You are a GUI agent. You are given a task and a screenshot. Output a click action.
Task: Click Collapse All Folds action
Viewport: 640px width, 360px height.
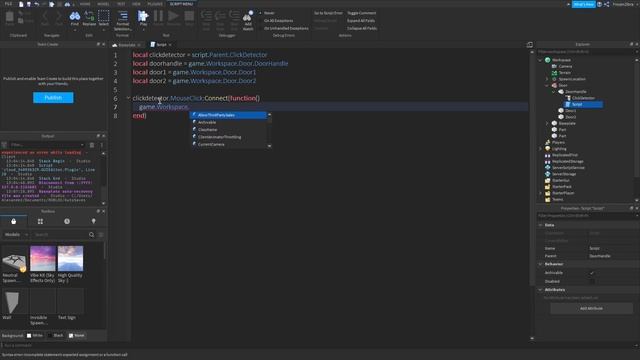(x=362, y=28)
